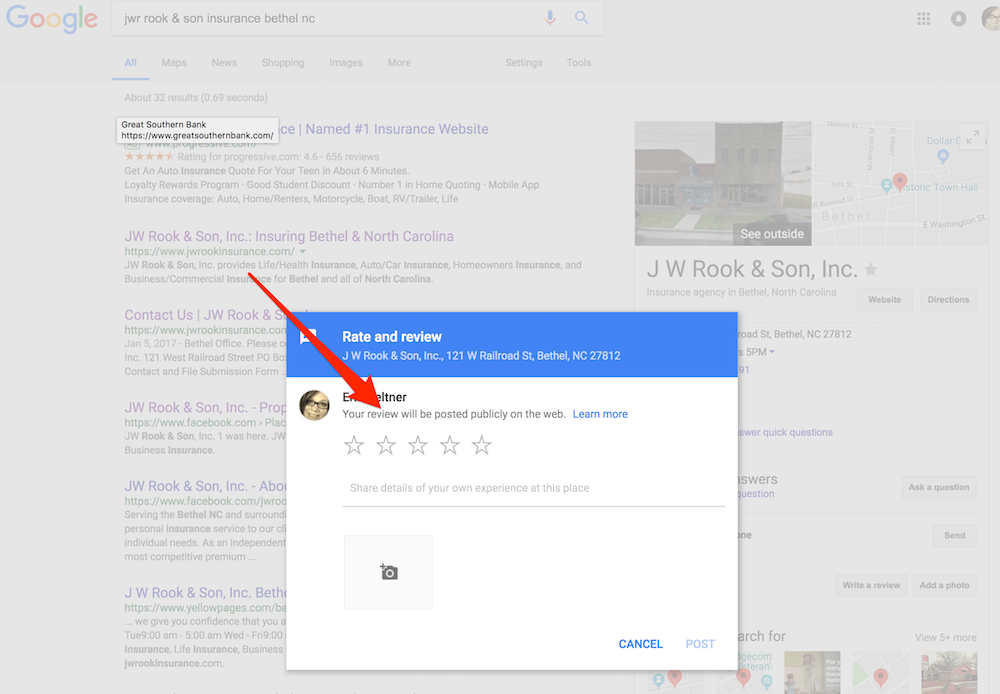Screen dimensions: 1000x694
Task: Click the red map pin marker
Action: coord(900,182)
